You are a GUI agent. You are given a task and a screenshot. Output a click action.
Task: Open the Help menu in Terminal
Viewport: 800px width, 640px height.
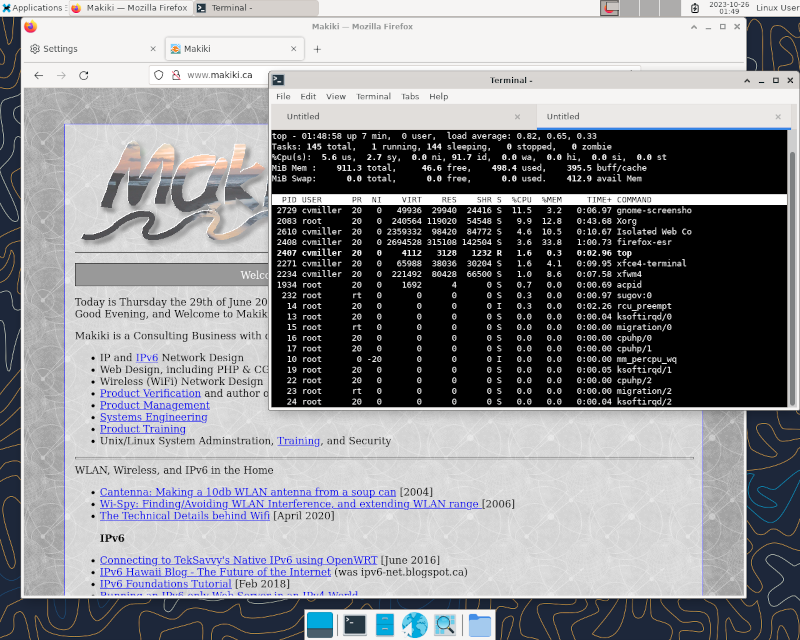[x=438, y=96]
